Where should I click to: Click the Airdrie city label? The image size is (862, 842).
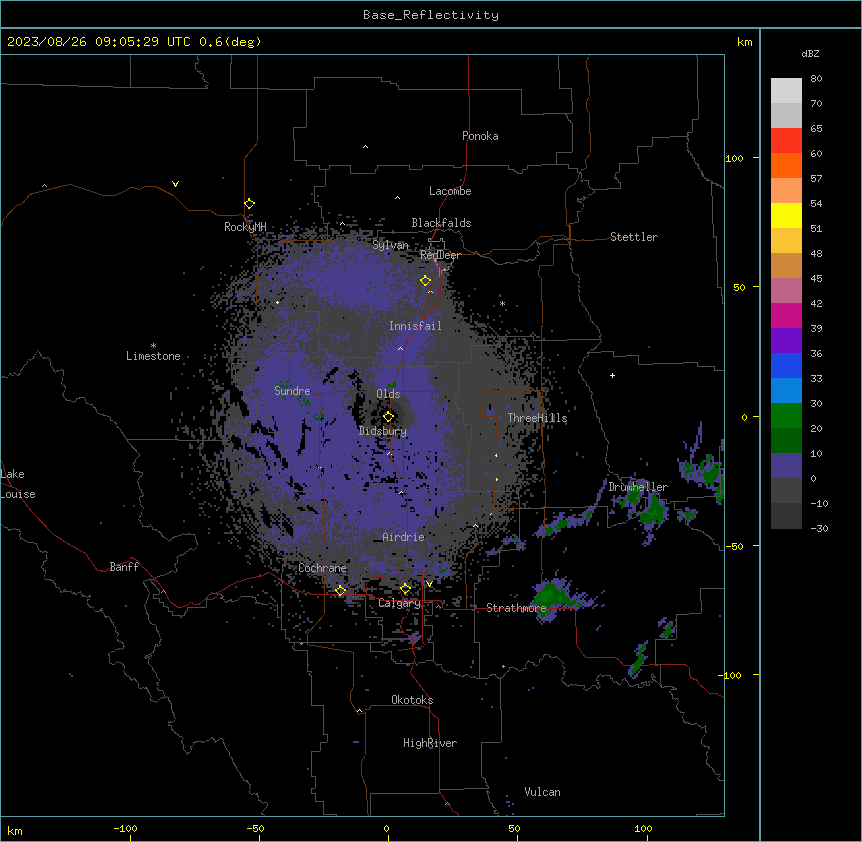tap(403, 537)
